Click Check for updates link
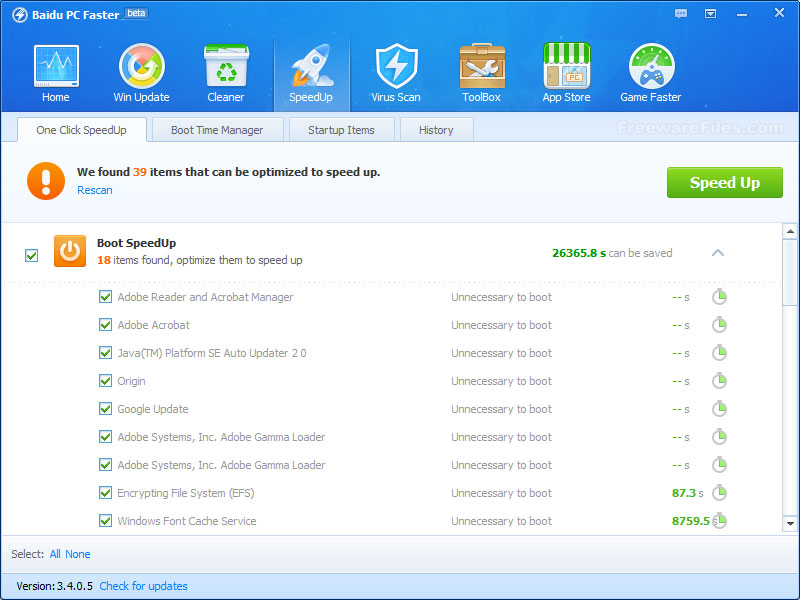Screen dimensions: 800x600 point(143,586)
